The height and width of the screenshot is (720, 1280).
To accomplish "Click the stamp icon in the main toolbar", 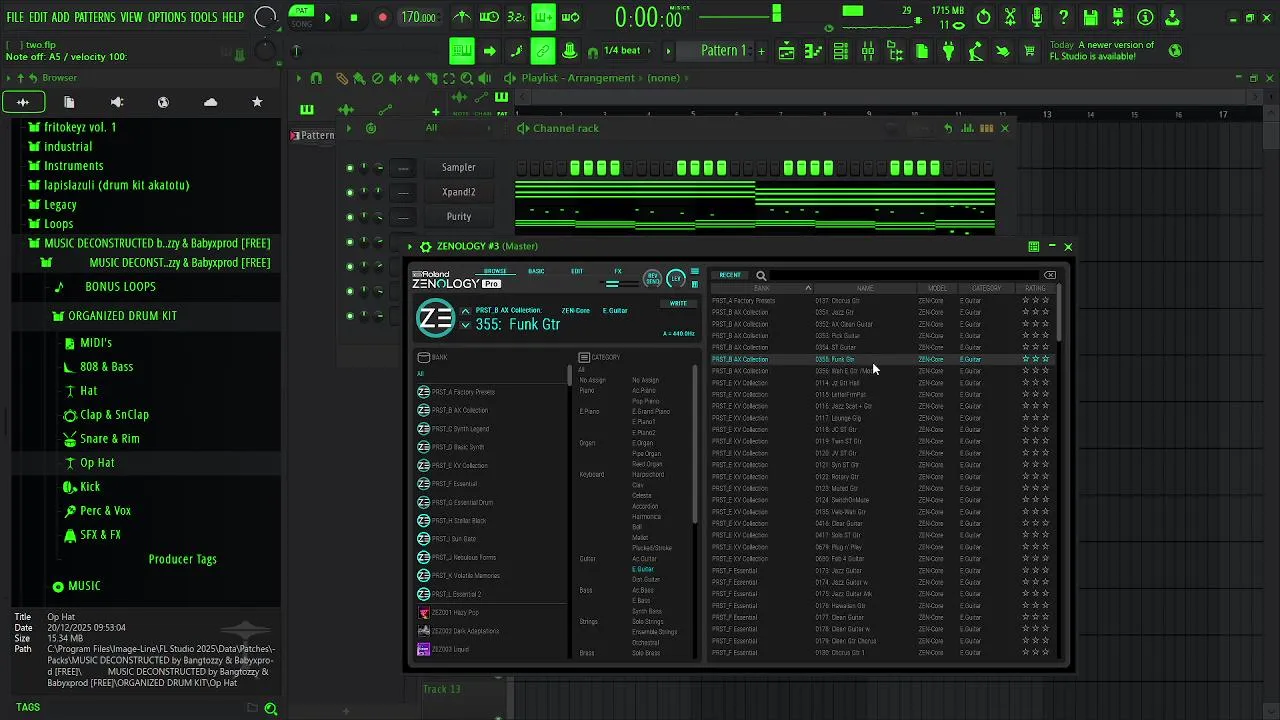I will click(569, 51).
